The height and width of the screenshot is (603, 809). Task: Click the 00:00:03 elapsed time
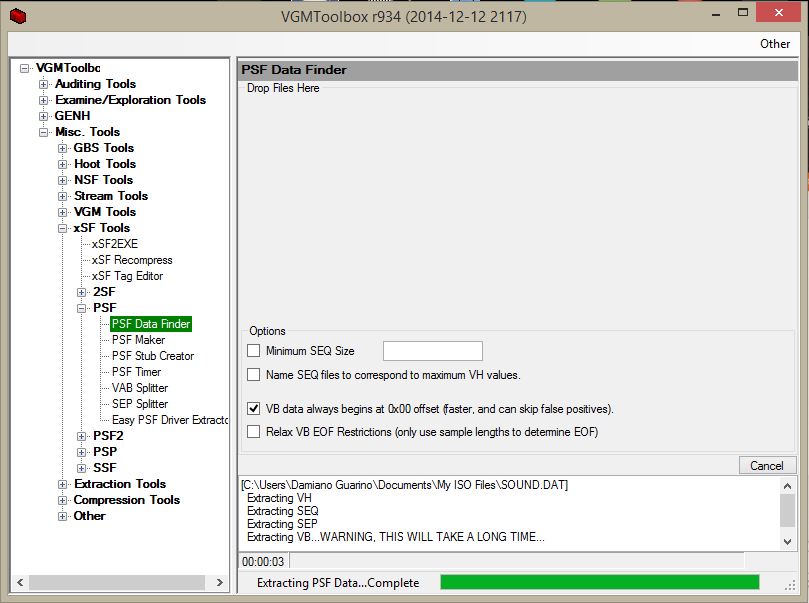tap(263, 561)
